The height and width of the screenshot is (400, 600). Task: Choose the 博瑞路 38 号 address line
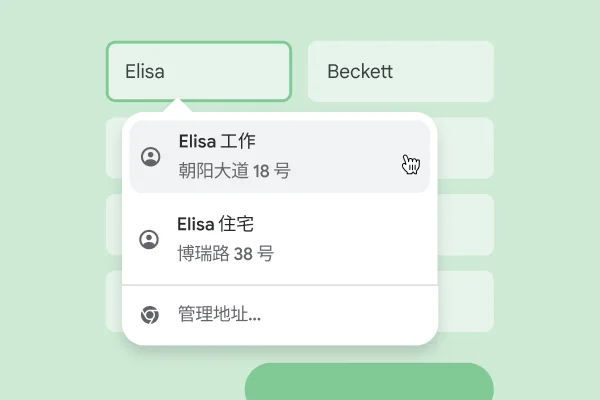(x=225, y=253)
